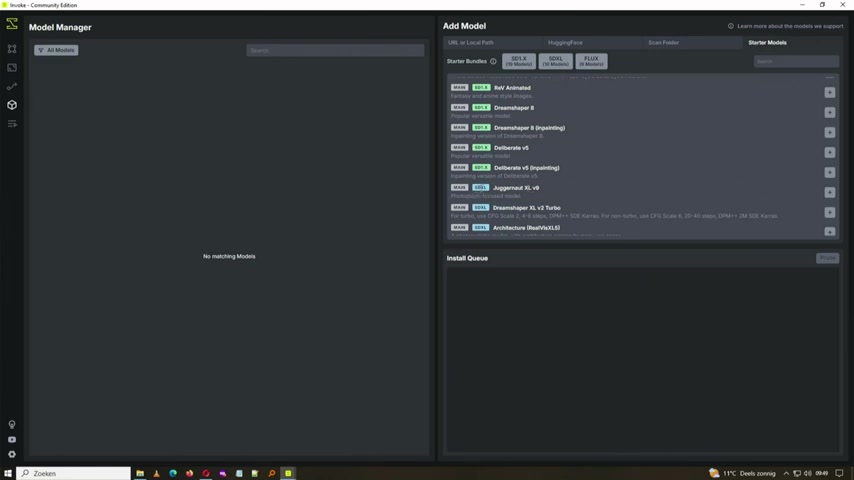854x480 pixels.
Task: Install Architecture (RealVisXL5) with plus icon
Action: point(829,232)
